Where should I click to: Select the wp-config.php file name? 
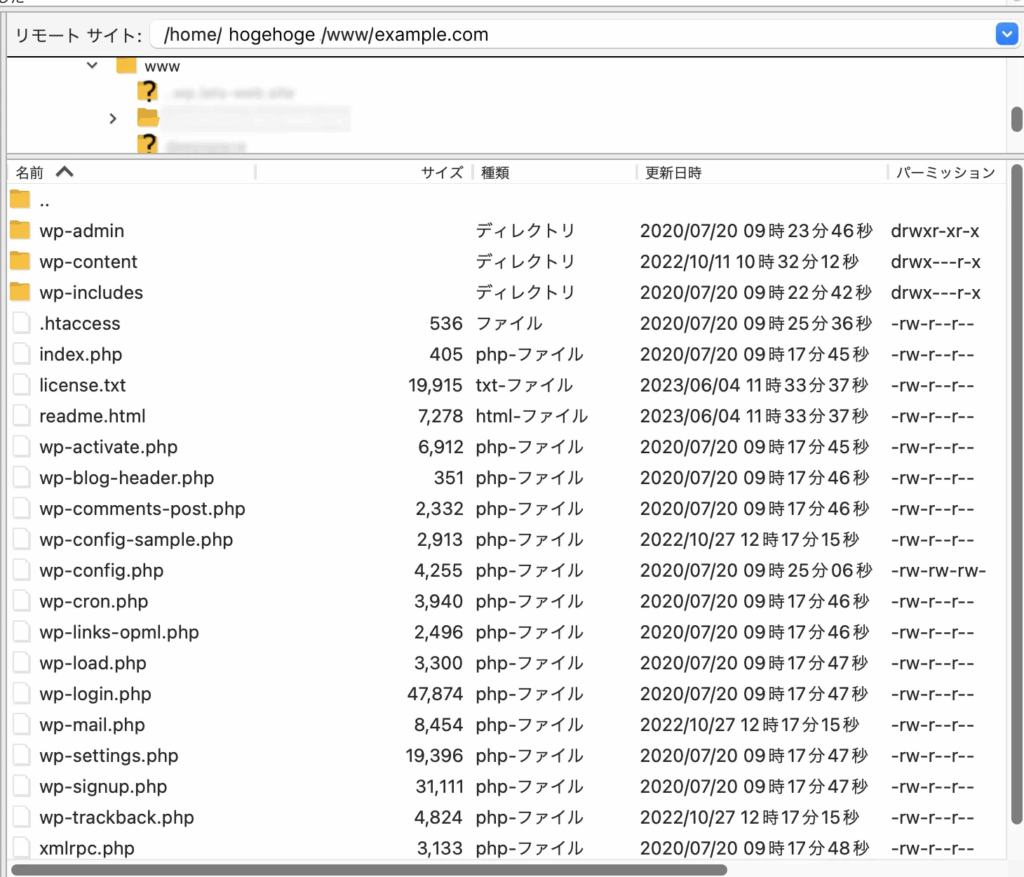[x=101, y=571]
